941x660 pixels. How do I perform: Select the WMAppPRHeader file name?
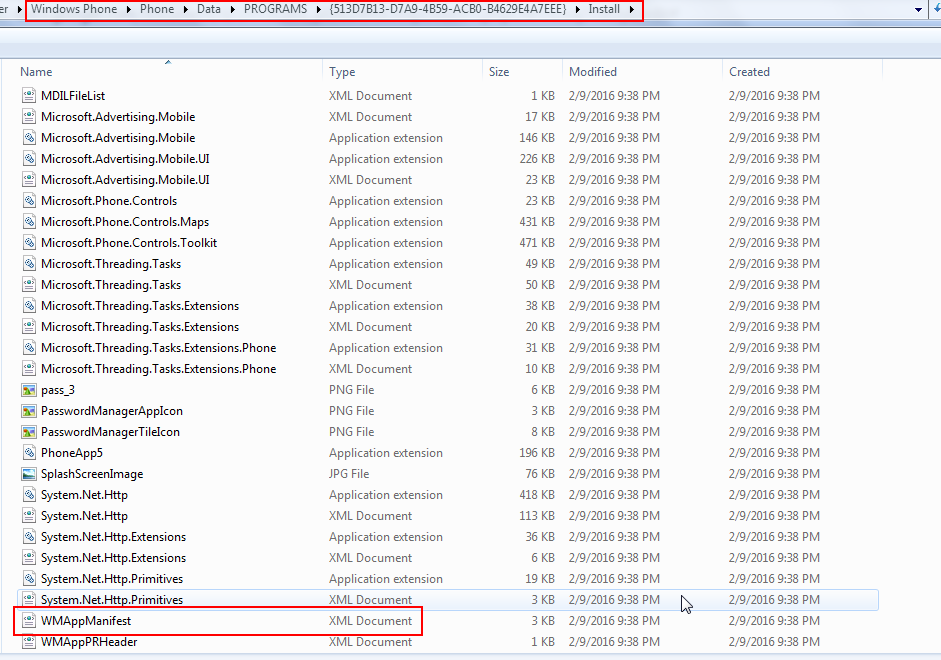coord(89,642)
